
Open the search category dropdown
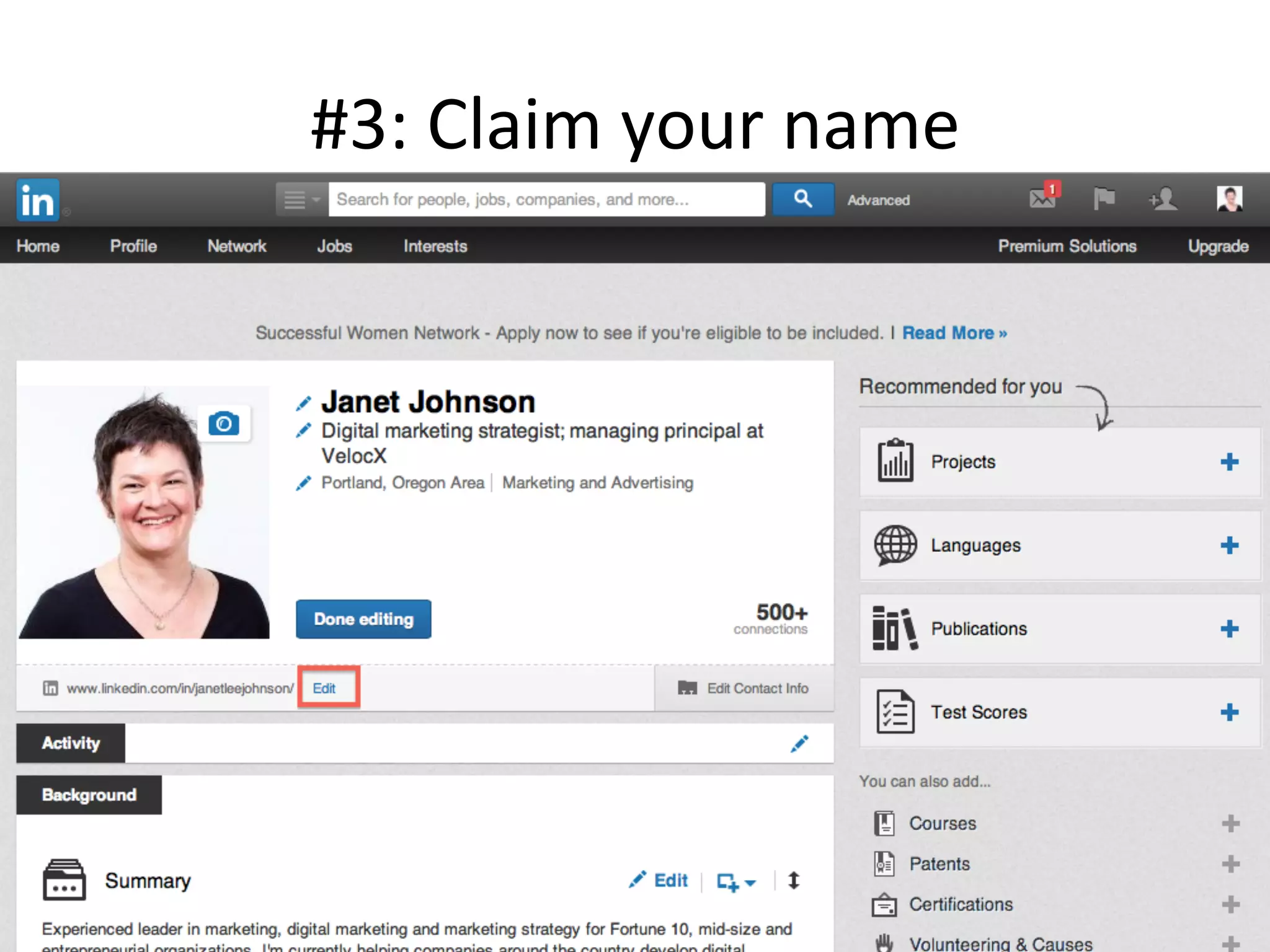[x=301, y=200]
